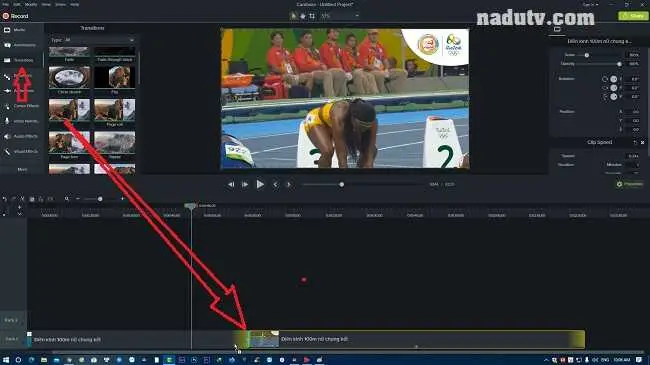
Task: Open the visual properties tab icon
Action: pyautogui.click(x=557, y=29)
